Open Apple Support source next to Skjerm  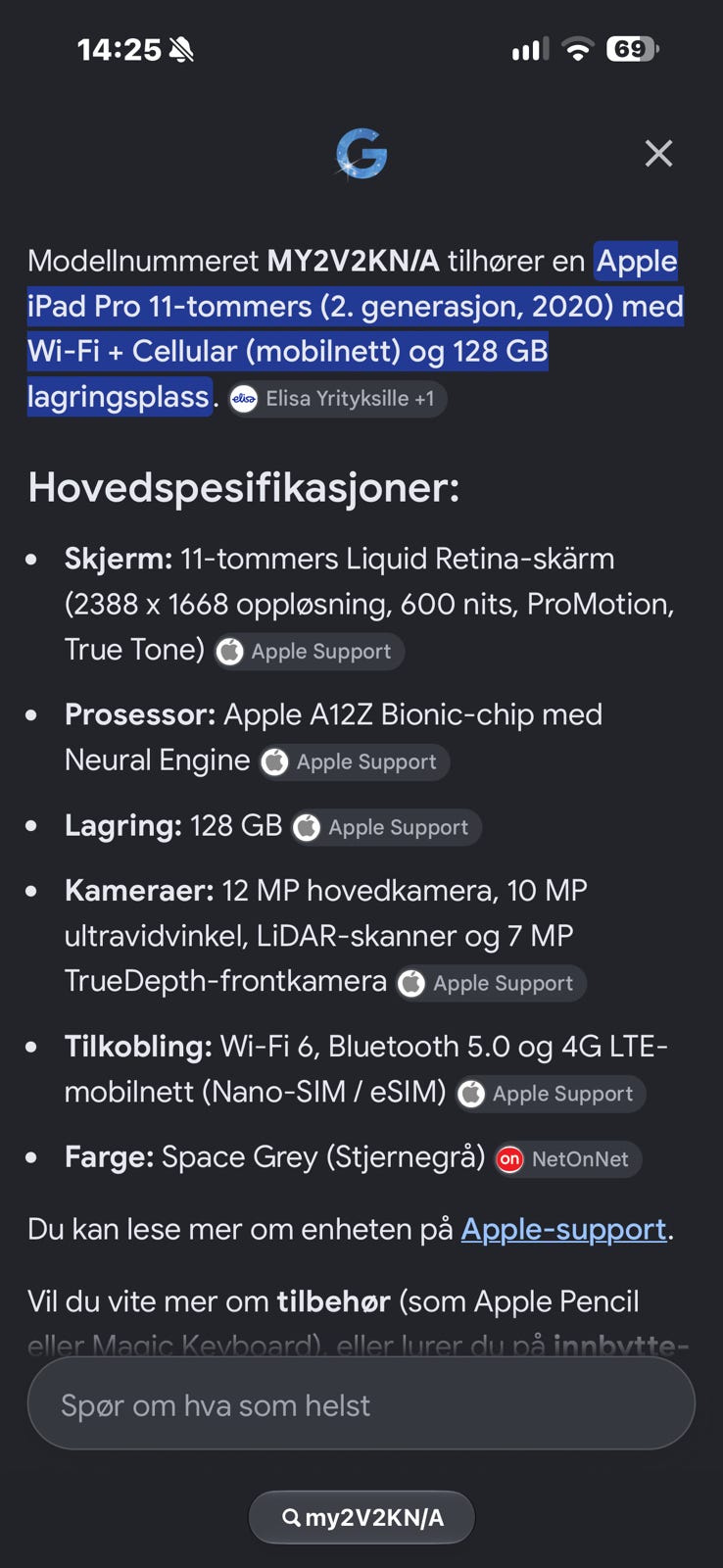(x=310, y=652)
